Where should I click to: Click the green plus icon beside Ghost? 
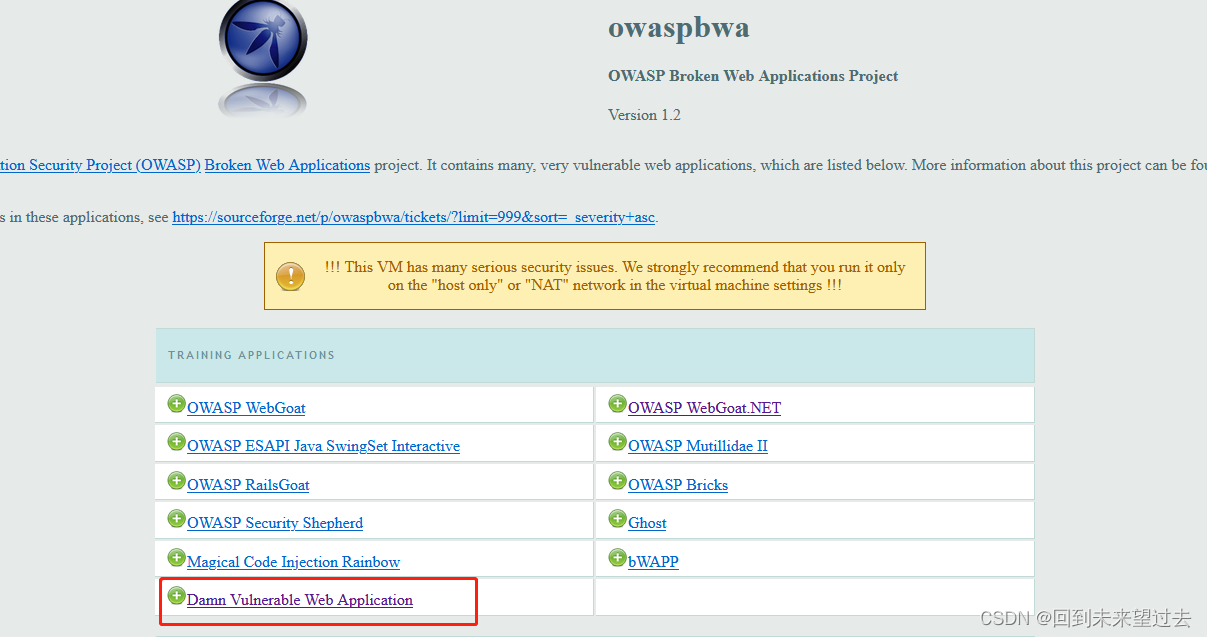coord(617,518)
